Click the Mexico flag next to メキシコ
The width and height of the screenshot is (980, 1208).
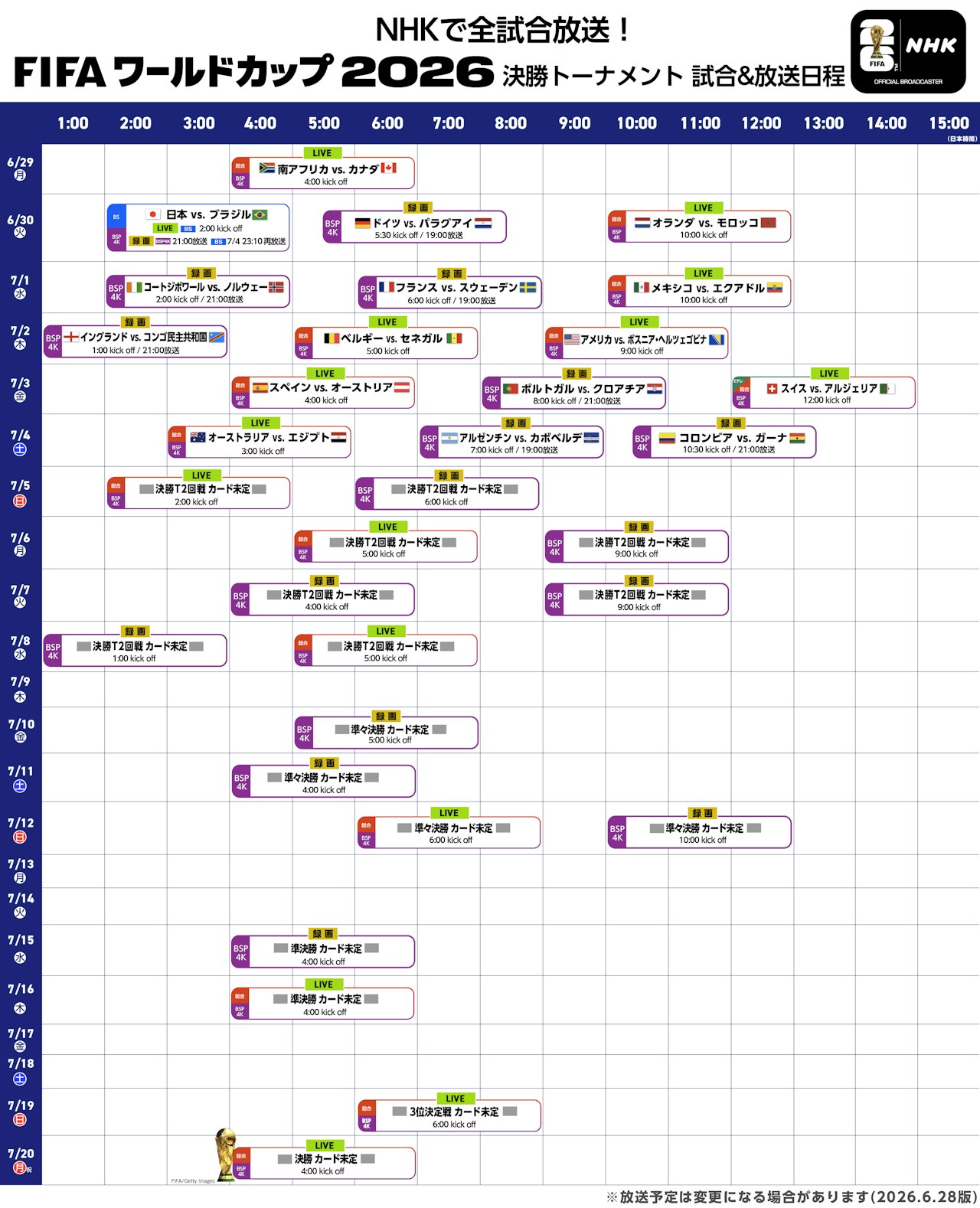642,287
